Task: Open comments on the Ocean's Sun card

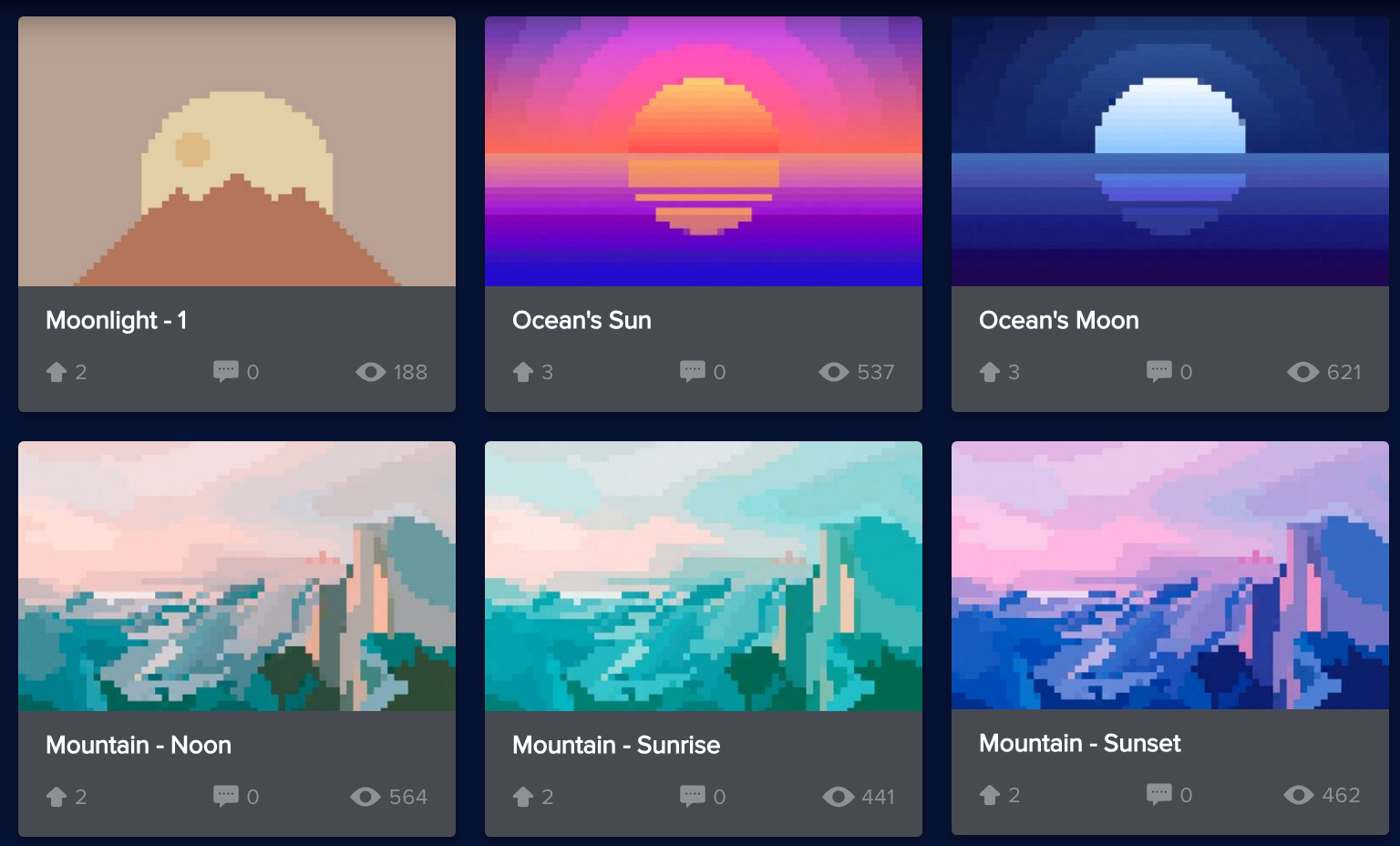Action: [x=692, y=371]
